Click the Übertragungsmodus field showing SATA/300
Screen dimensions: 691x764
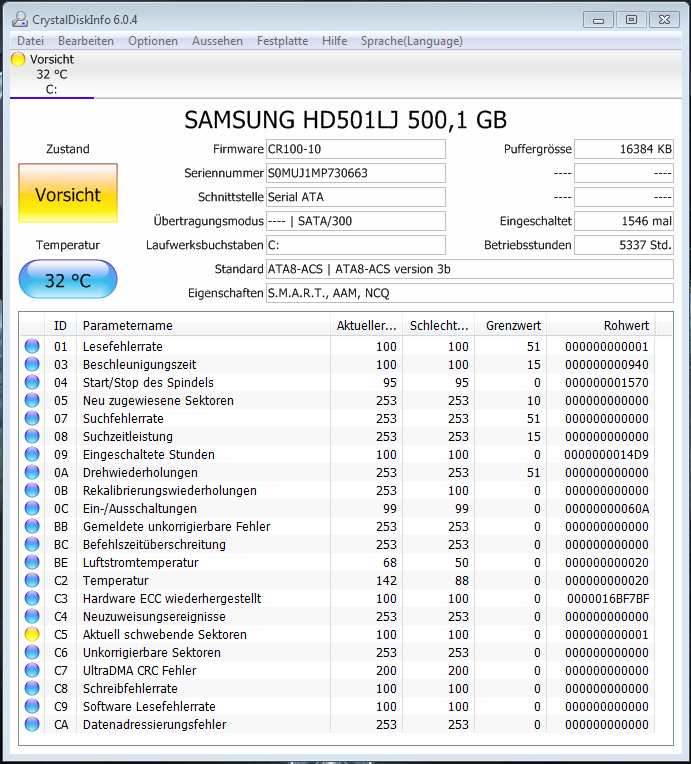tap(356, 221)
